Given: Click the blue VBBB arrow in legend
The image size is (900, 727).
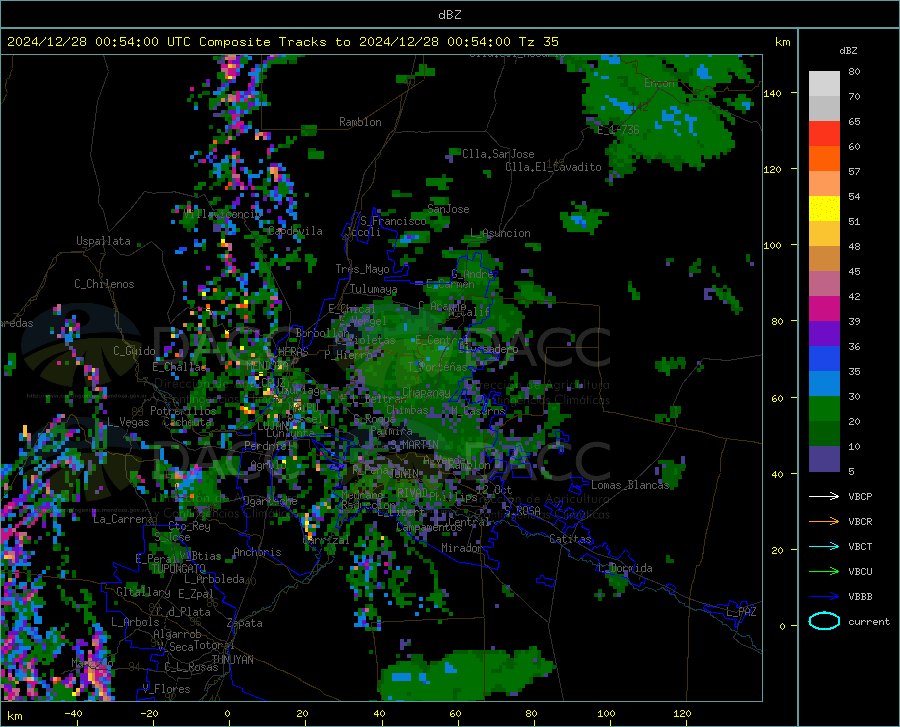Looking at the screenshot, I should 824,597.
